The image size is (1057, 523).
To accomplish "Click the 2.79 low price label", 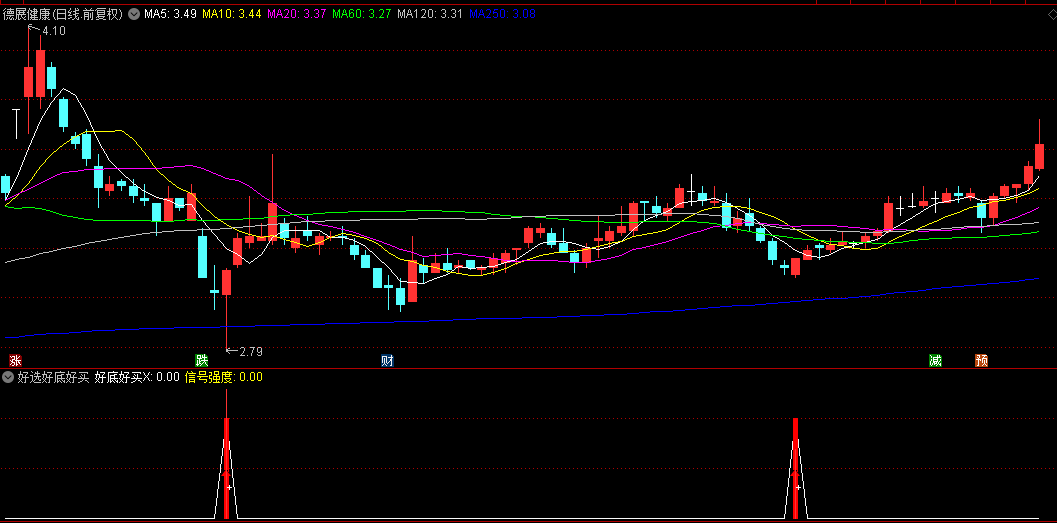I will click(251, 351).
